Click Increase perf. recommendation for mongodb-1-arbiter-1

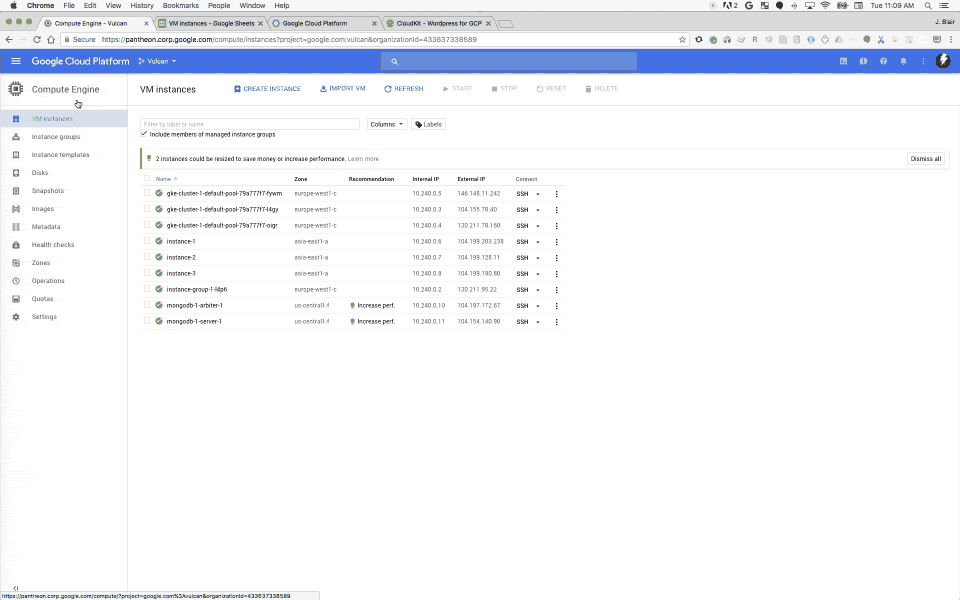pos(372,306)
